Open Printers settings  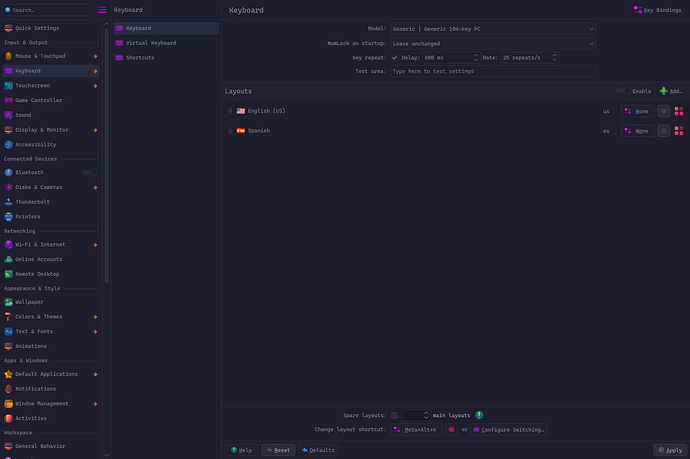pyautogui.click(x=28, y=216)
